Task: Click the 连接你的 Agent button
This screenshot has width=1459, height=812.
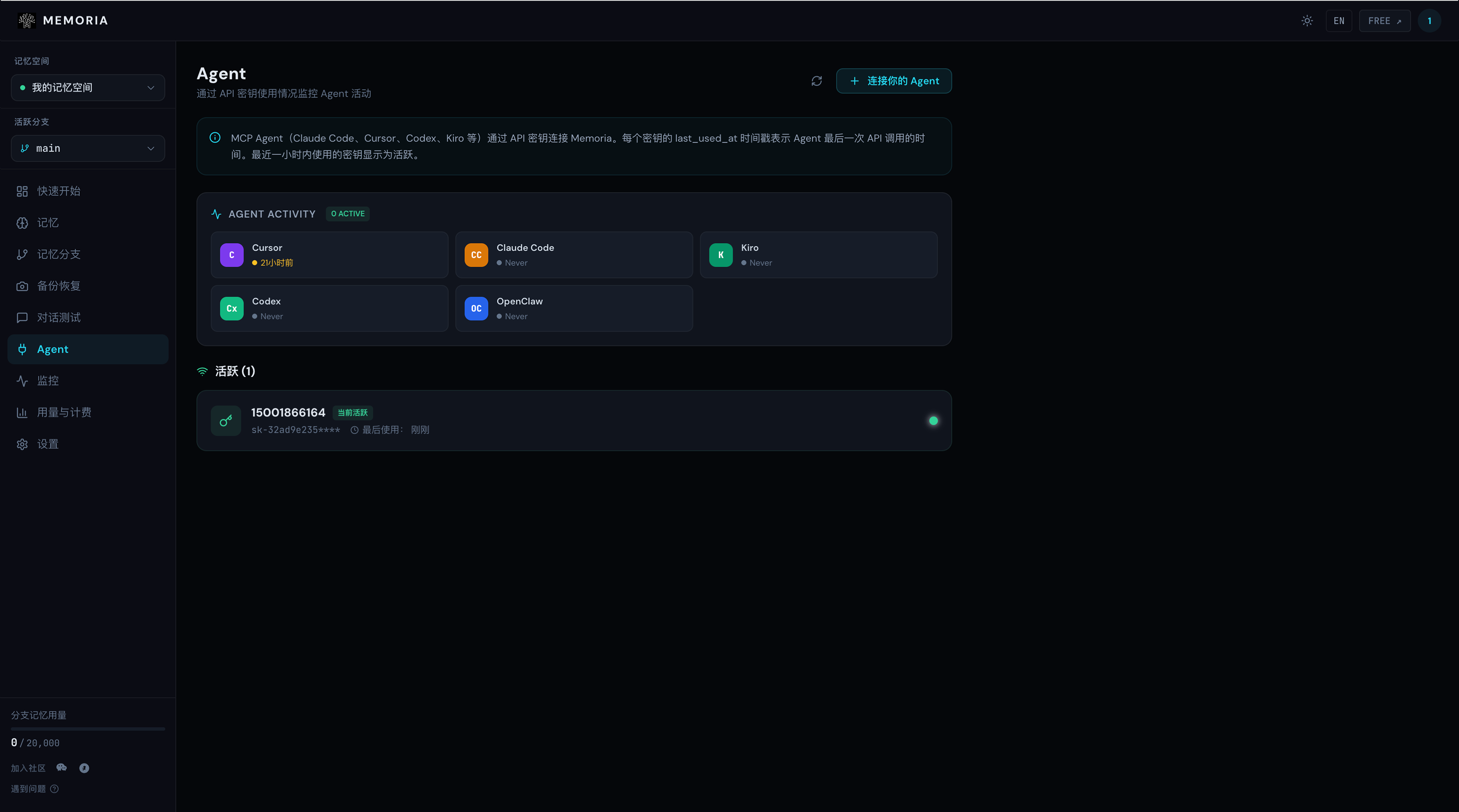Action: (x=894, y=81)
